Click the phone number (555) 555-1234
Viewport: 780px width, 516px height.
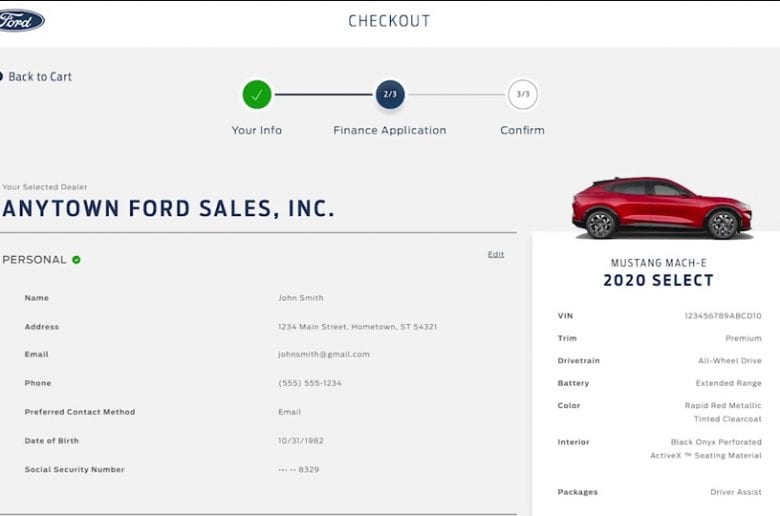309,383
